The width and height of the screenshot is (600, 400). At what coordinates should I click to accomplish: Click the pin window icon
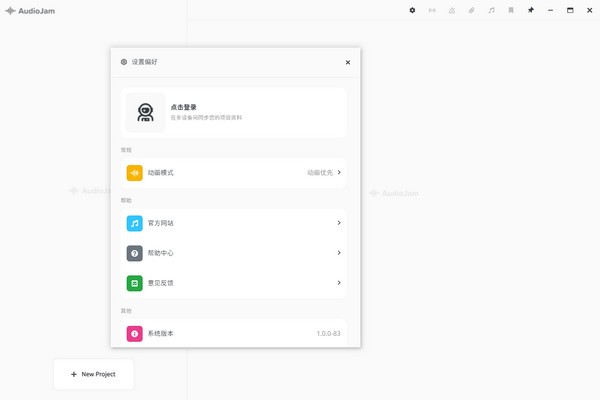coord(531,10)
